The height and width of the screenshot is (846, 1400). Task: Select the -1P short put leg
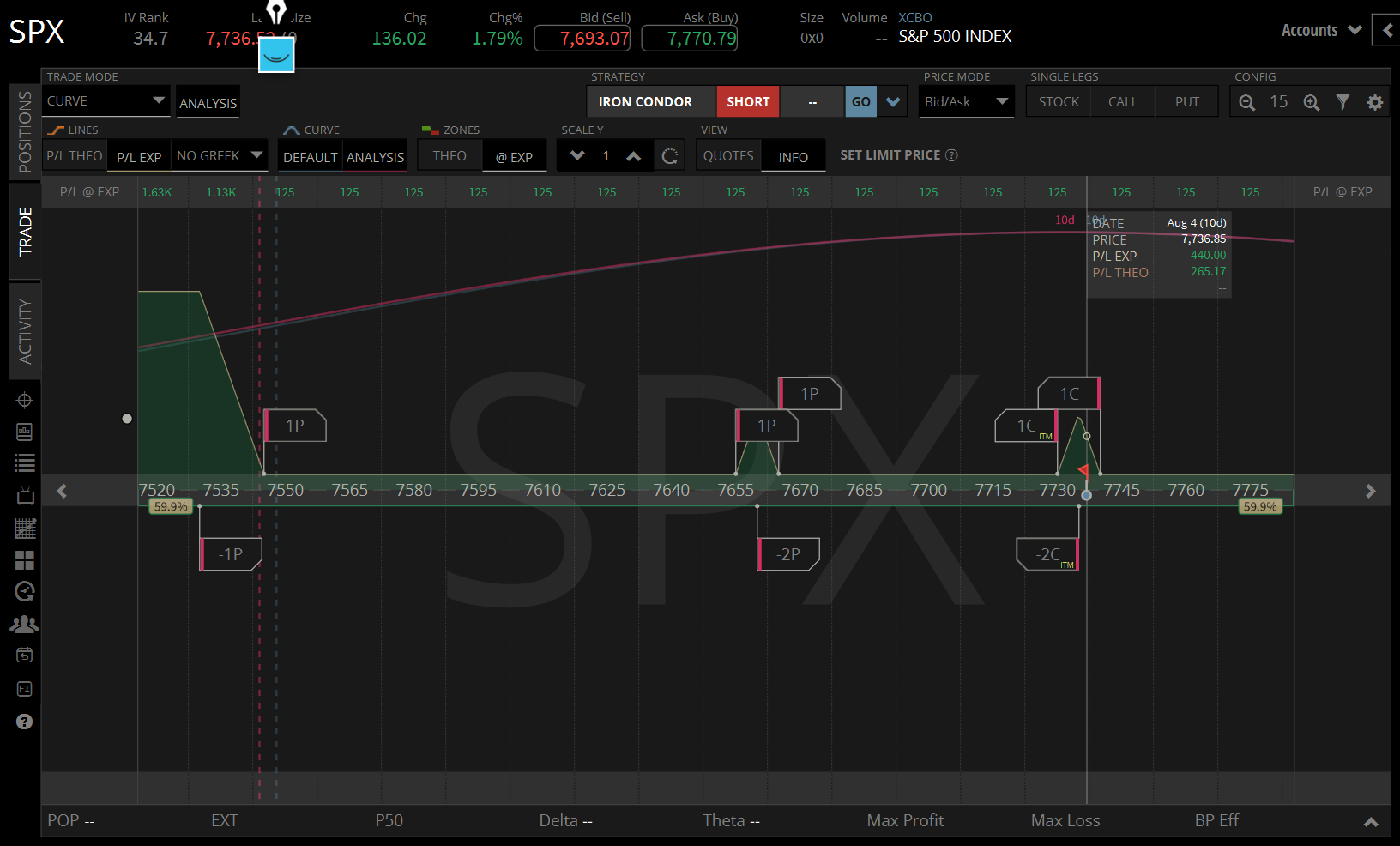(231, 554)
